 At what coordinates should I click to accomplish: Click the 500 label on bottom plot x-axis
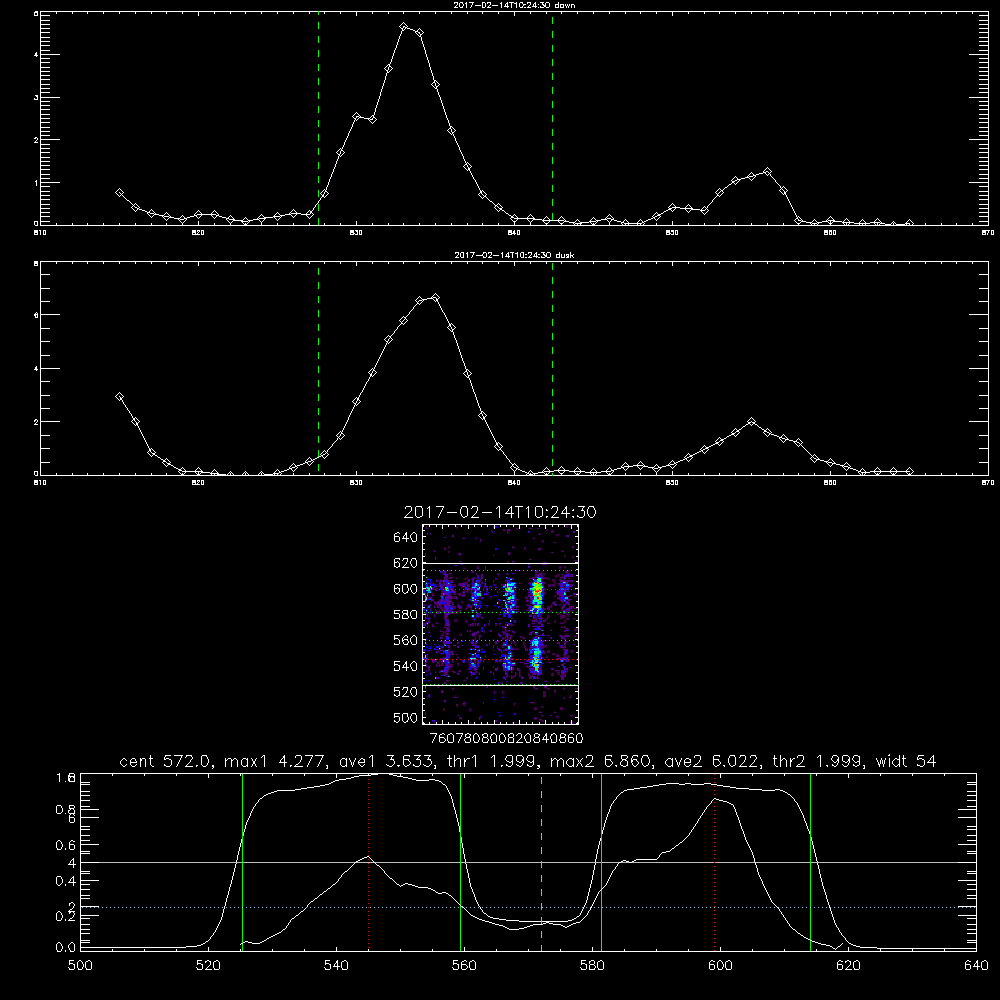tap(80, 966)
